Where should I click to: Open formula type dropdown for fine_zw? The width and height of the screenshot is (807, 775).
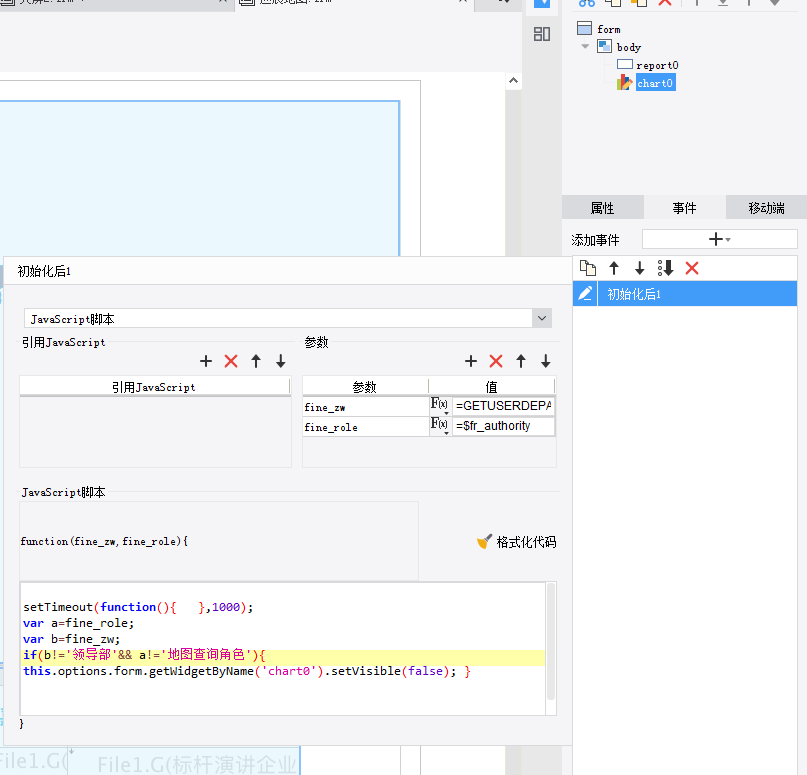[x=440, y=406]
